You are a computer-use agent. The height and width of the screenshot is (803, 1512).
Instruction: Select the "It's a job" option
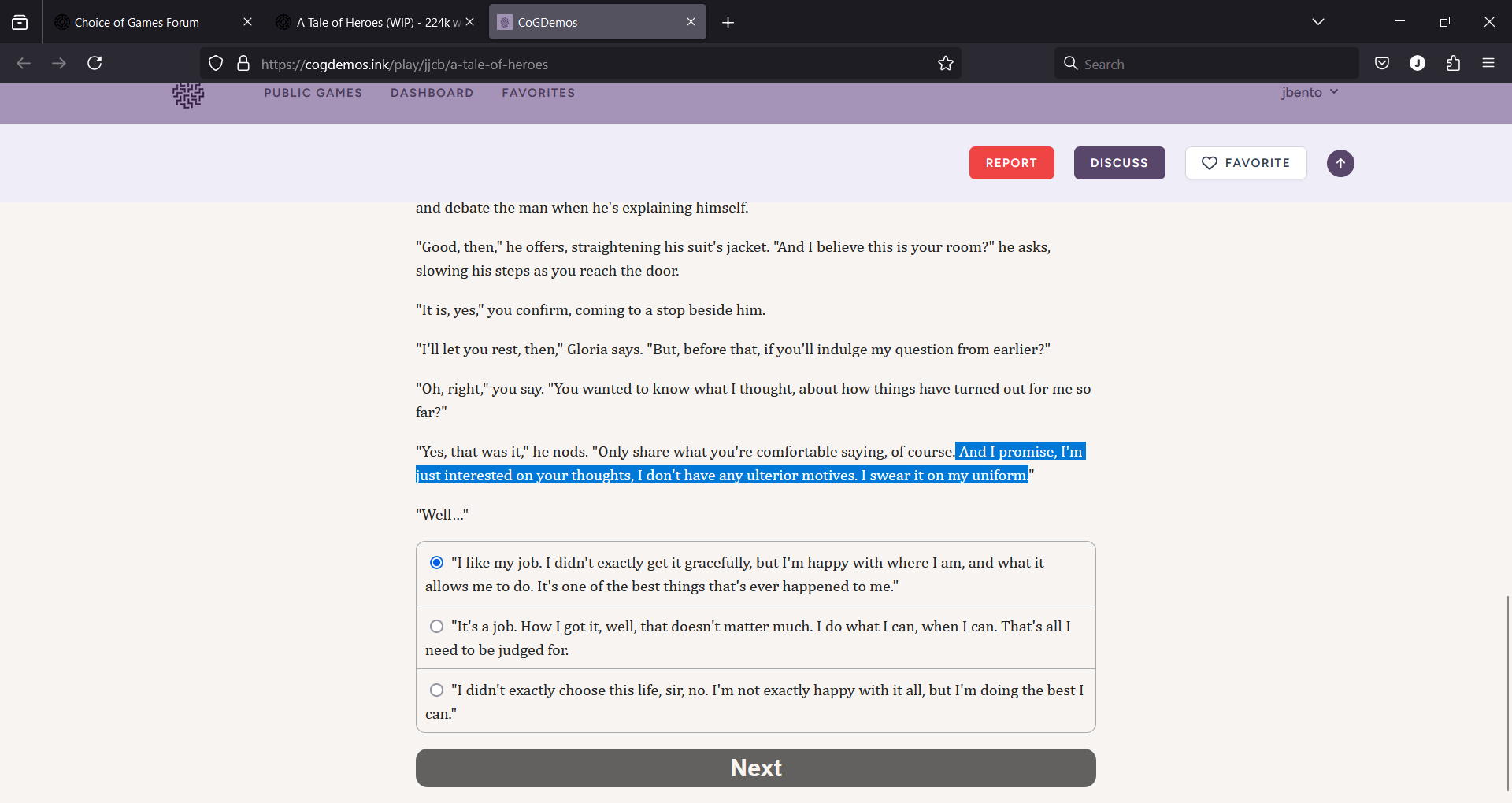pos(755,638)
